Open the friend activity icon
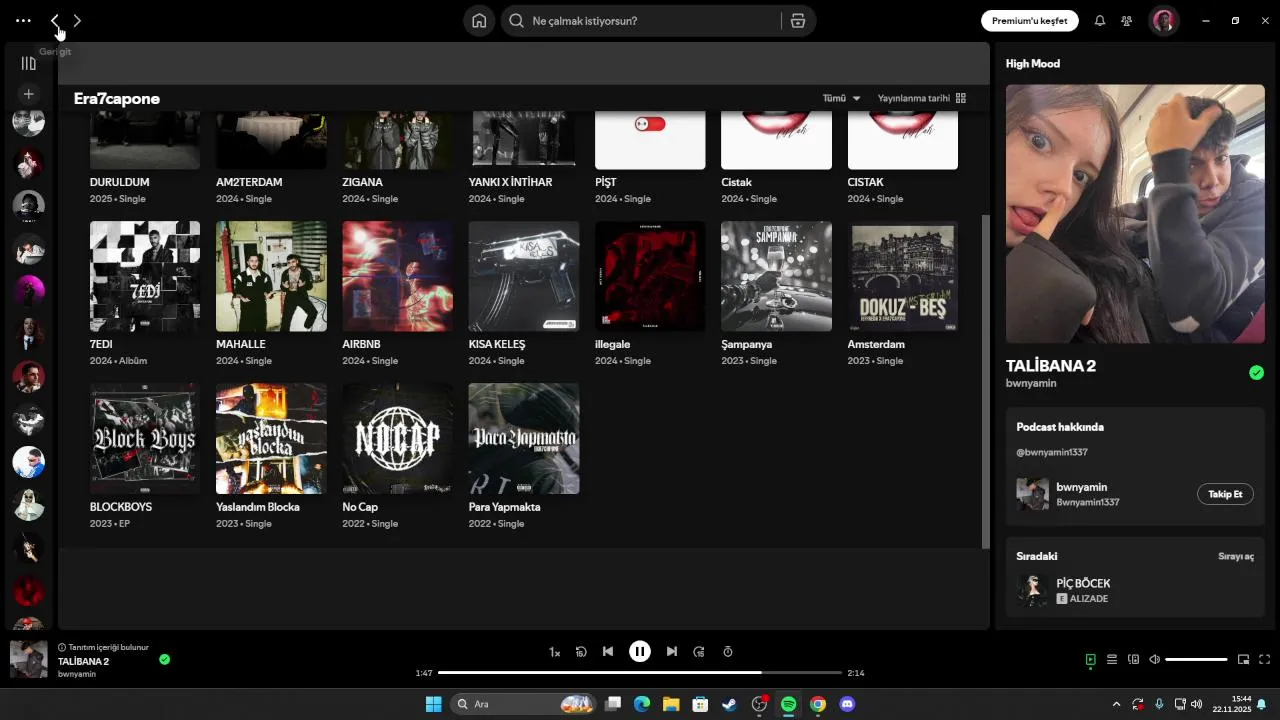1280x720 pixels. (x=1127, y=21)
